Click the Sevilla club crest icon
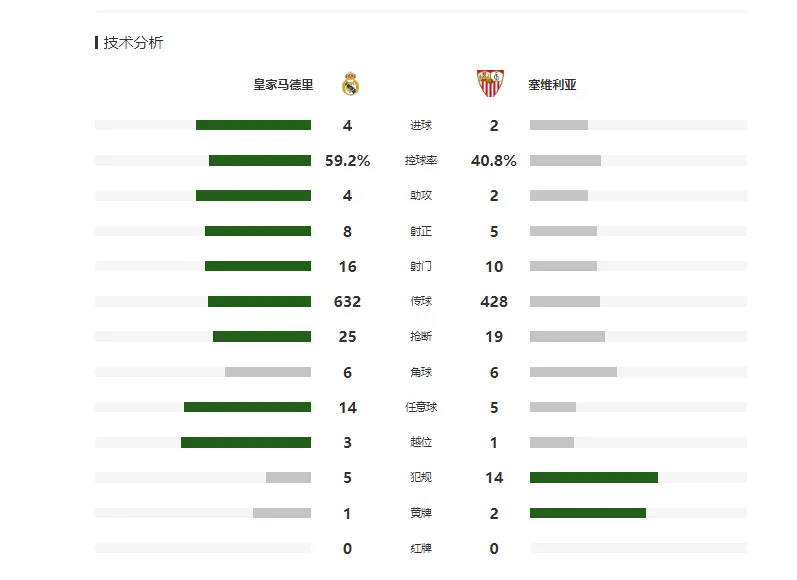797x580 pixels. click(490, 83)
